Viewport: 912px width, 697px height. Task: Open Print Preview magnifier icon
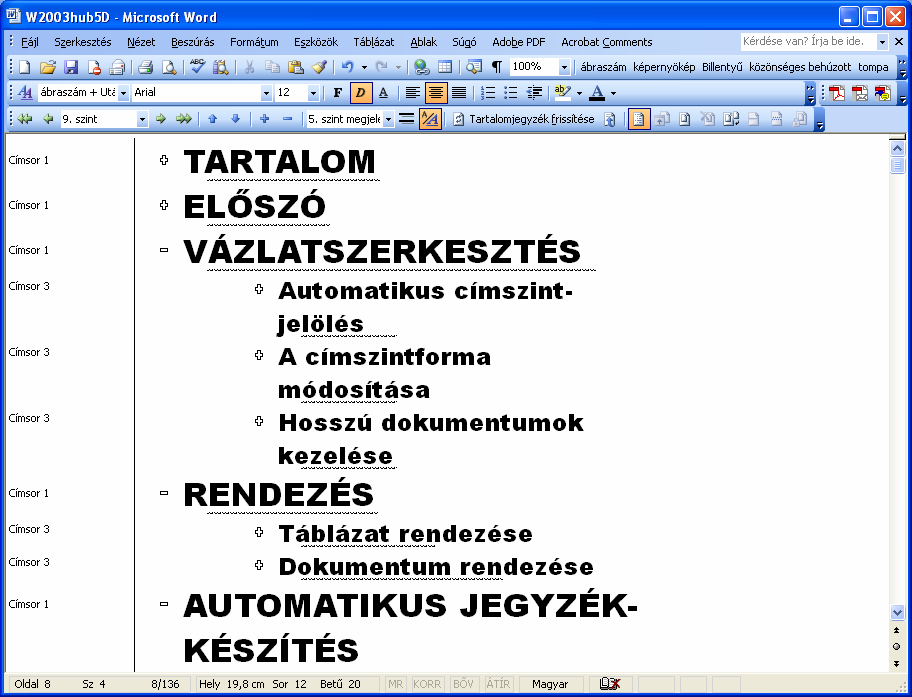[169, 67]
